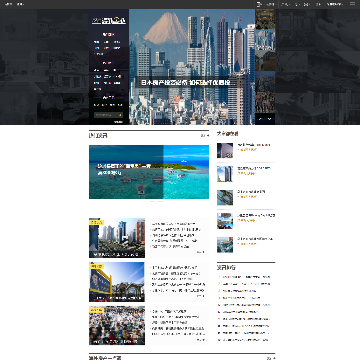Click the more link beside the news section heading
This screenshot has height=360, width=360.
(x=205, y=136)
